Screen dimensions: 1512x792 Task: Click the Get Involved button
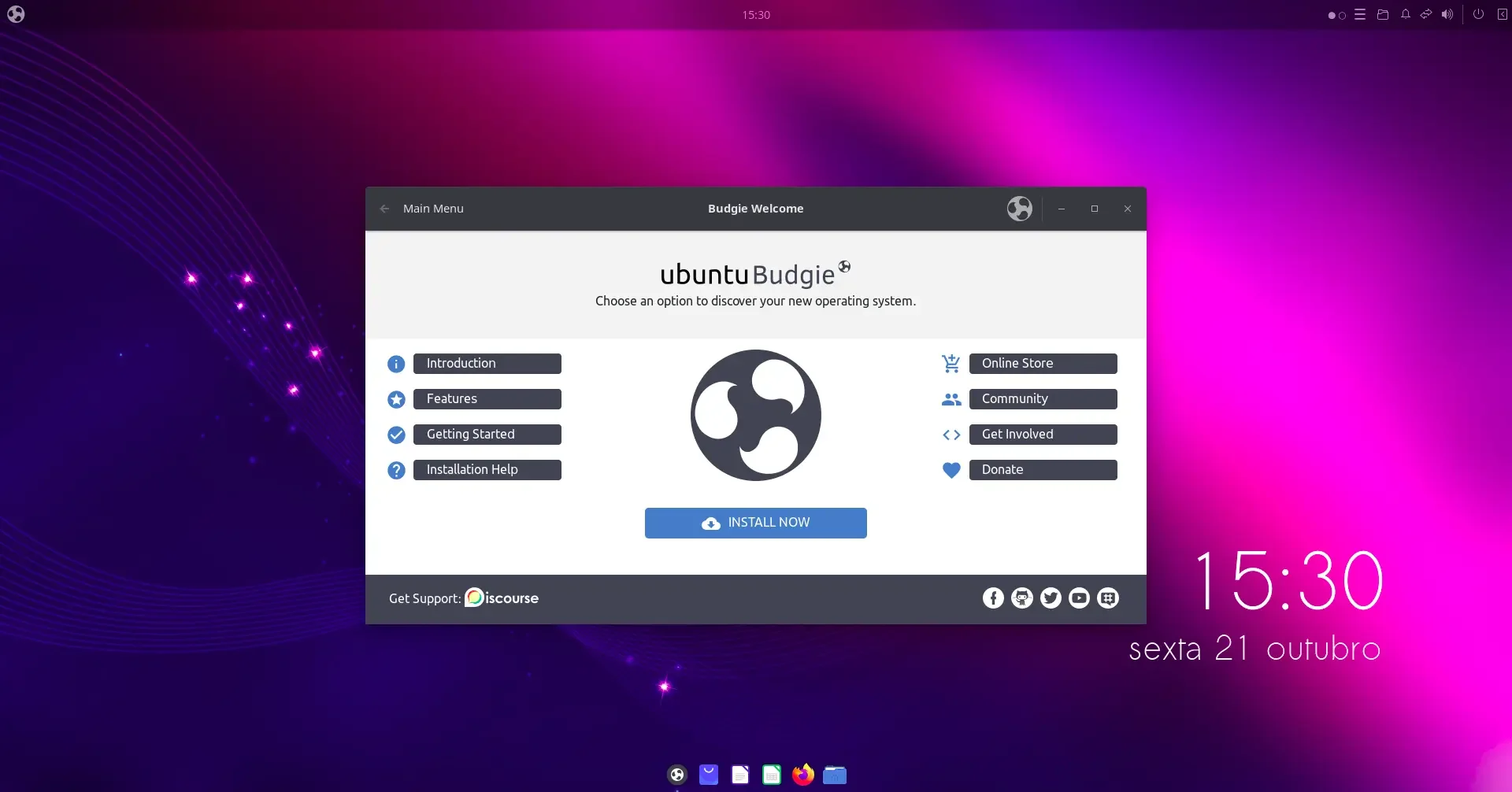(1043, 435)
